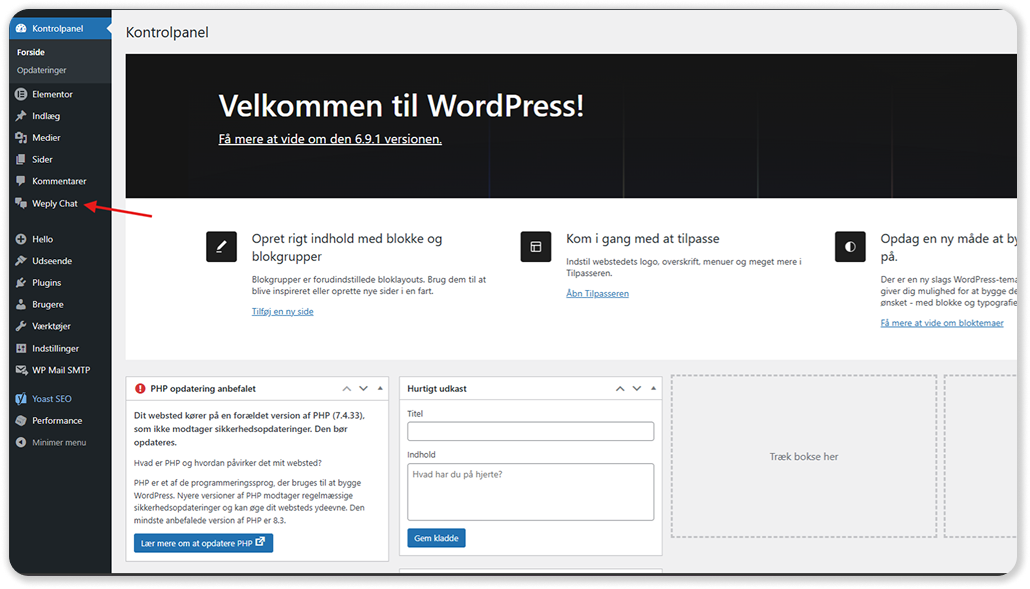Click the Brugere user icon
The image size is (1030, 589).
(21, 304)
